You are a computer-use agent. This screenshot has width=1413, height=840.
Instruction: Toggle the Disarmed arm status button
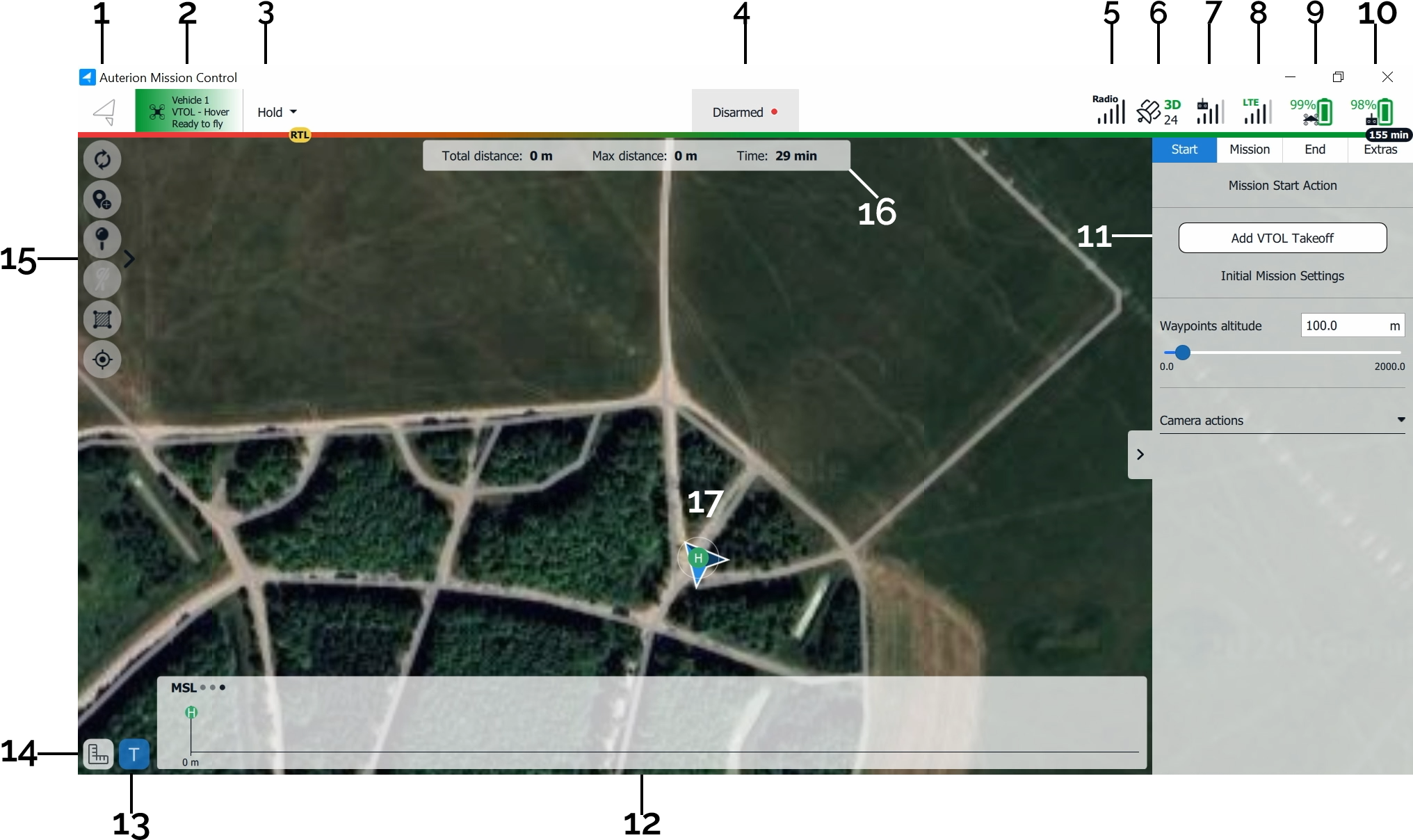click(x=745, y=112)
